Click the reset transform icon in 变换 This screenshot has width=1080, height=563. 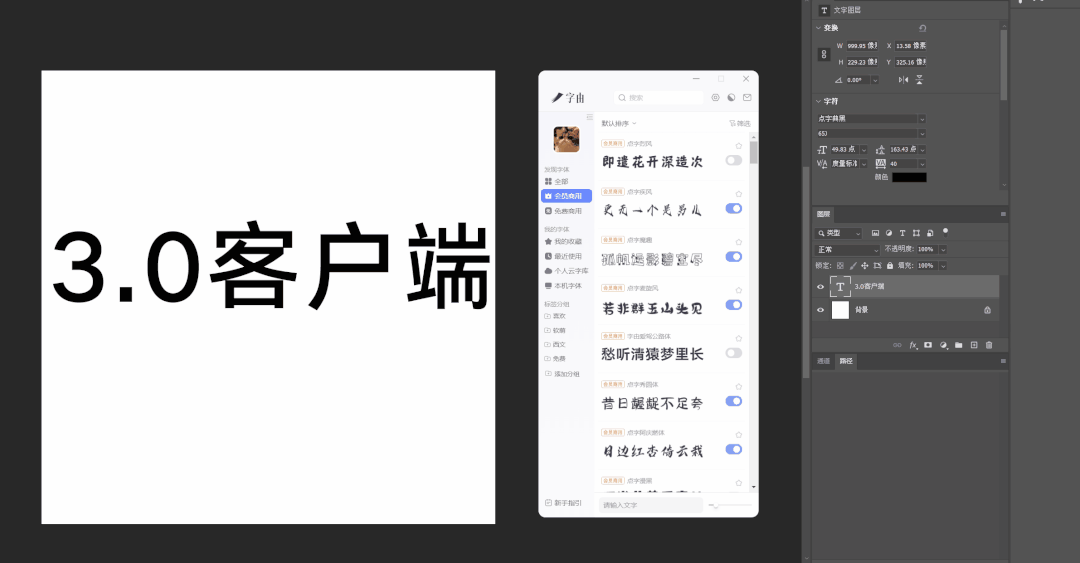coord(922,28)
